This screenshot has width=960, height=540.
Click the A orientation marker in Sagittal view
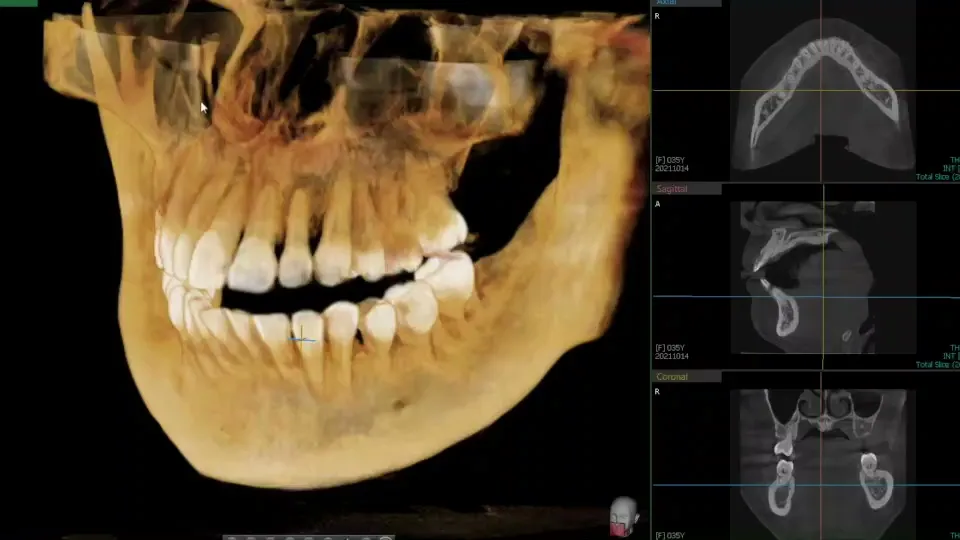point(657,204)
